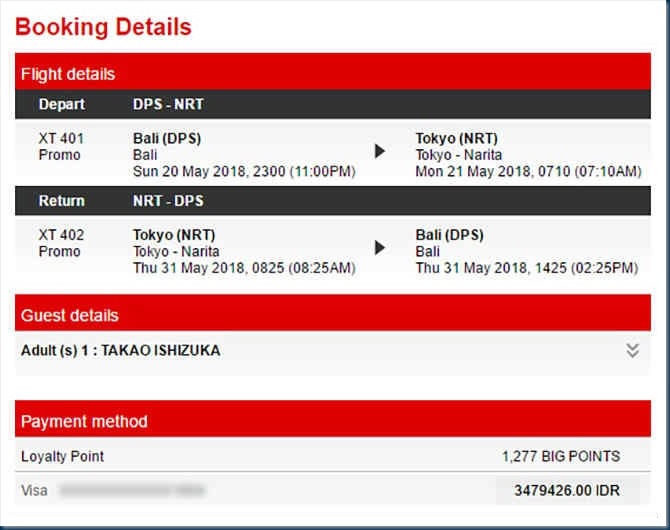Screen dimensions: 670x530
Task: Click departure time Sun 20 May 2018, 2300
Action: click(244, 171)
